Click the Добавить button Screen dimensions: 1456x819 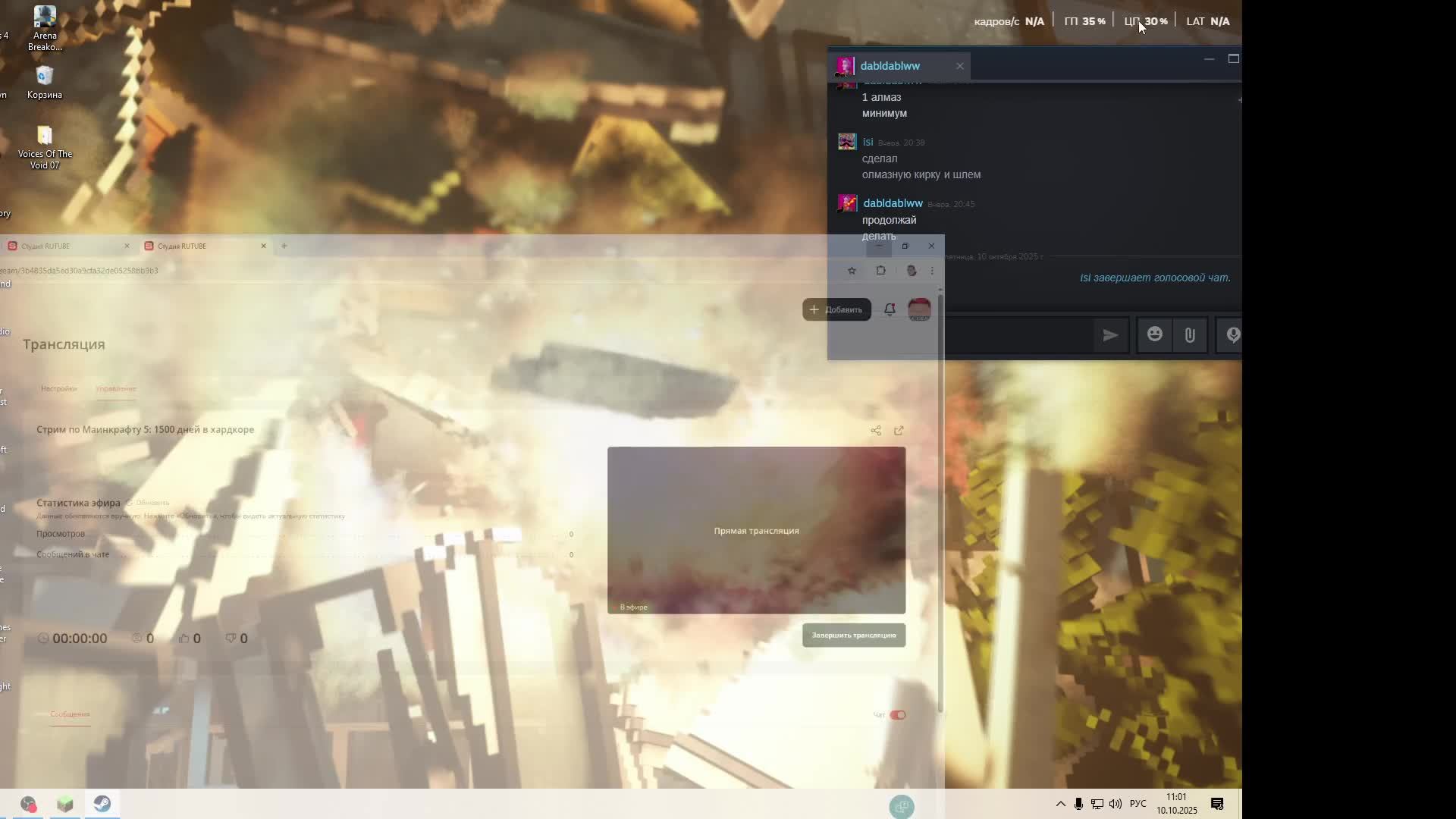836,309
